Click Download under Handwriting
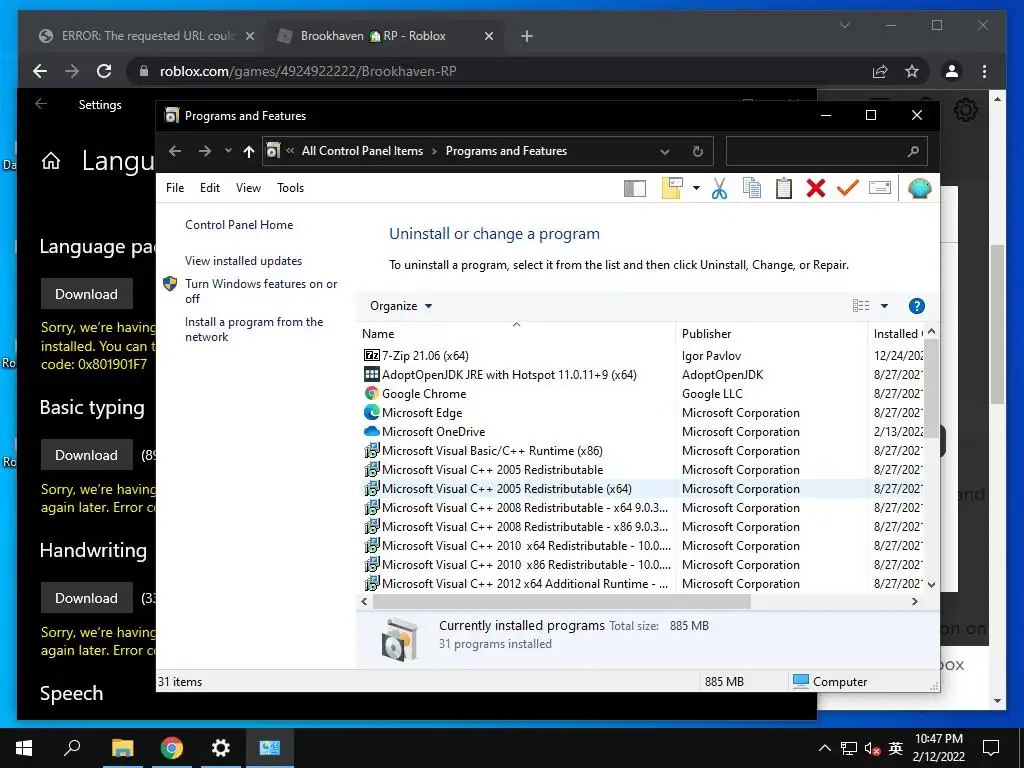 [x=87, y=598]
